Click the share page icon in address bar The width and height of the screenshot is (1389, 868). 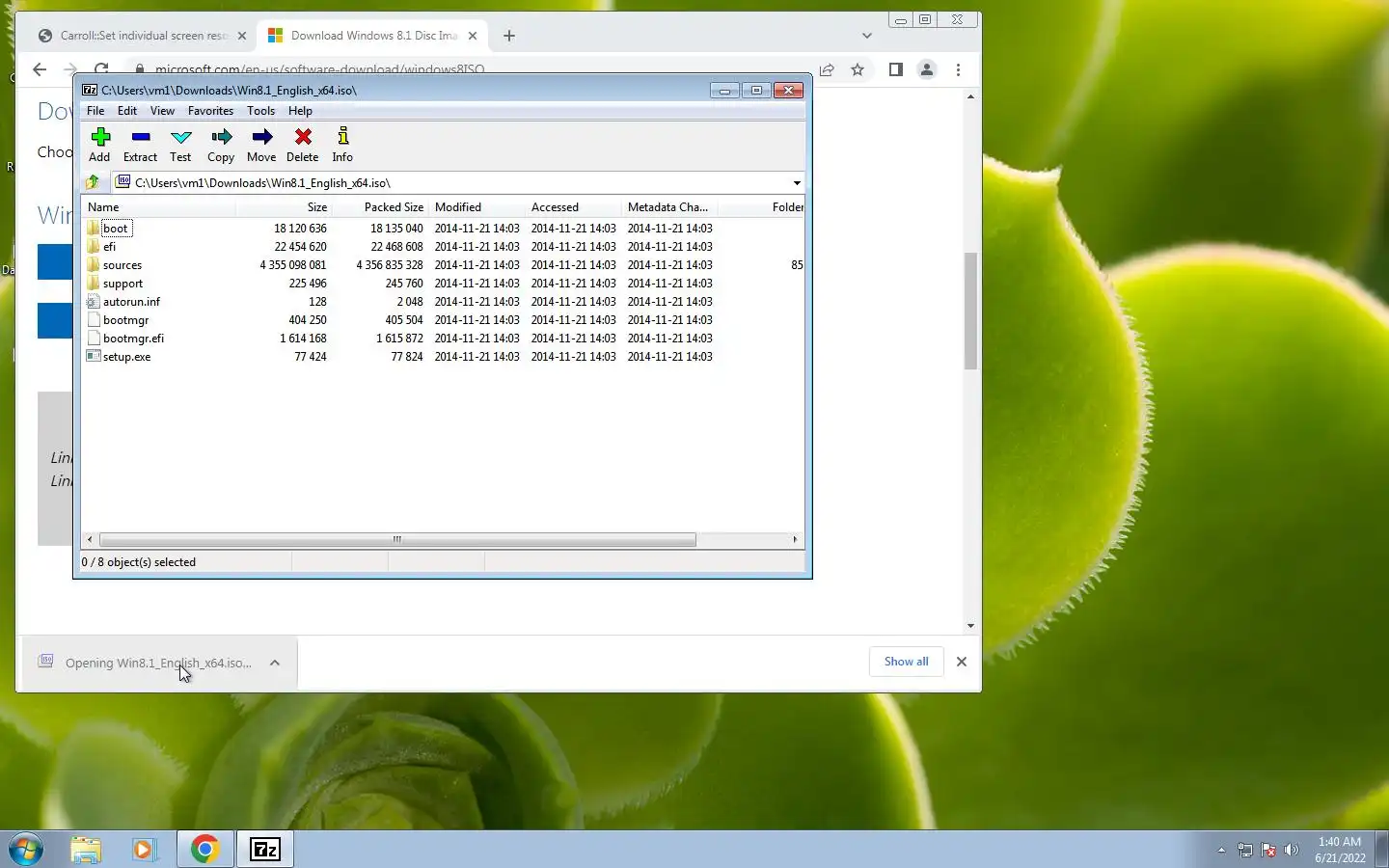click(x=827, y=69)
